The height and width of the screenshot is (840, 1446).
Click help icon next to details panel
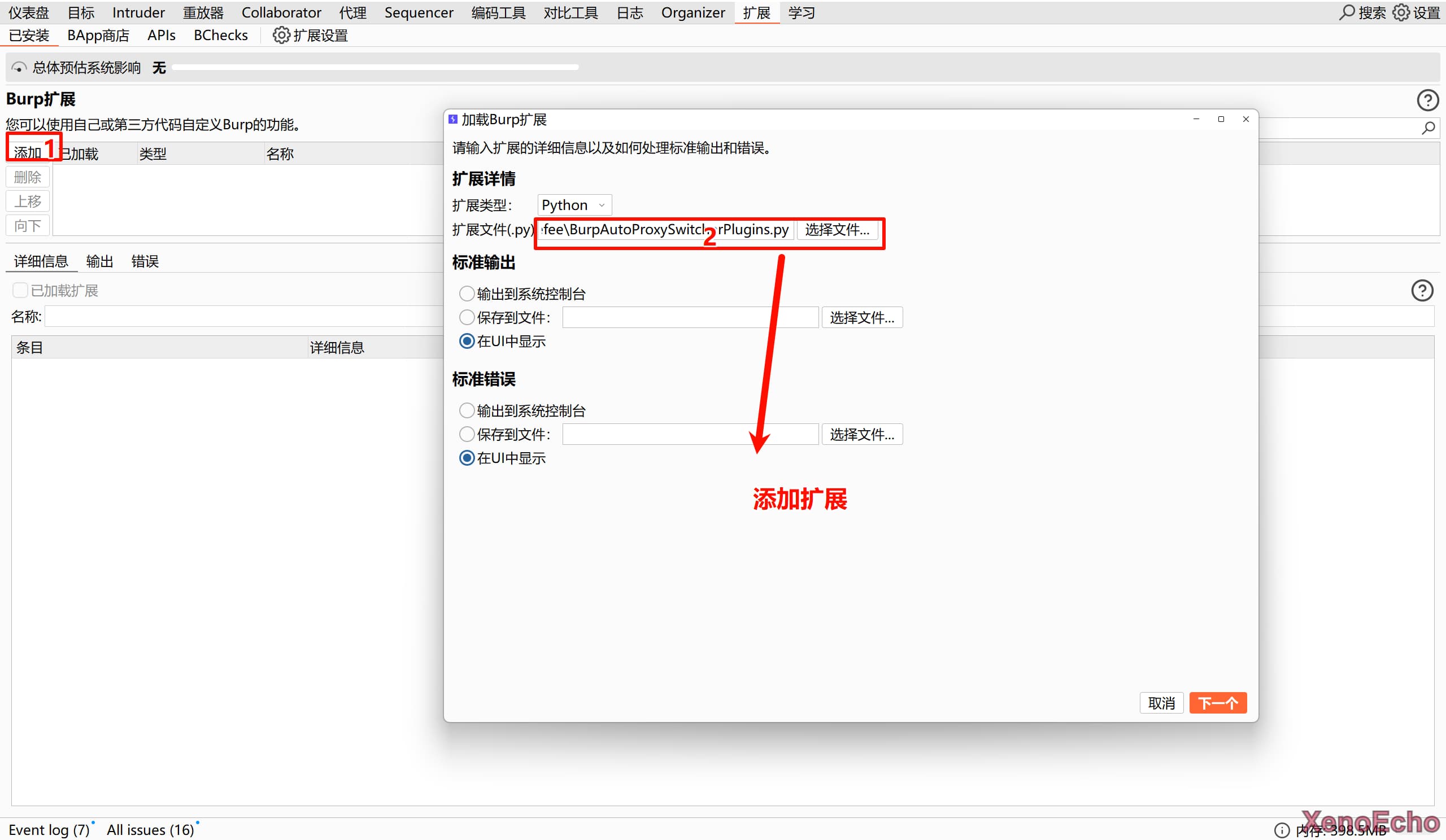click(x=1421, y=290)
